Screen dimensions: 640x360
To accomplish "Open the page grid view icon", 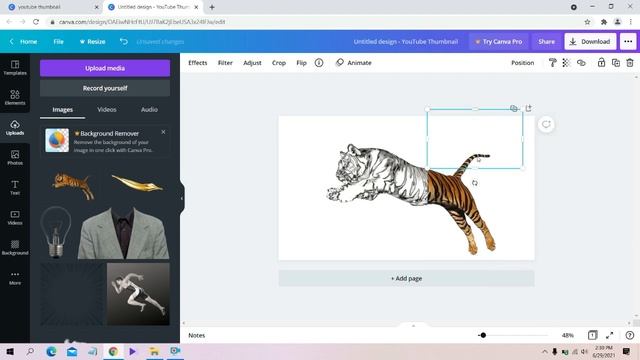I will 592,335.
